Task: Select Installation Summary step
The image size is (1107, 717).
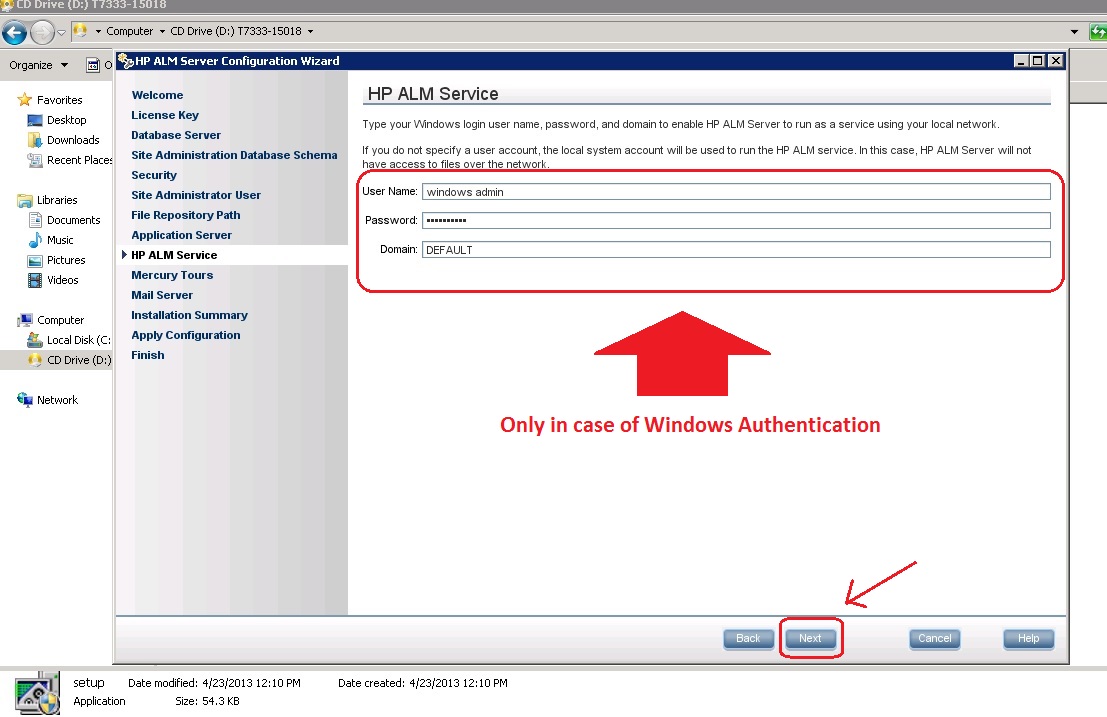Action: tap(189, 315)
